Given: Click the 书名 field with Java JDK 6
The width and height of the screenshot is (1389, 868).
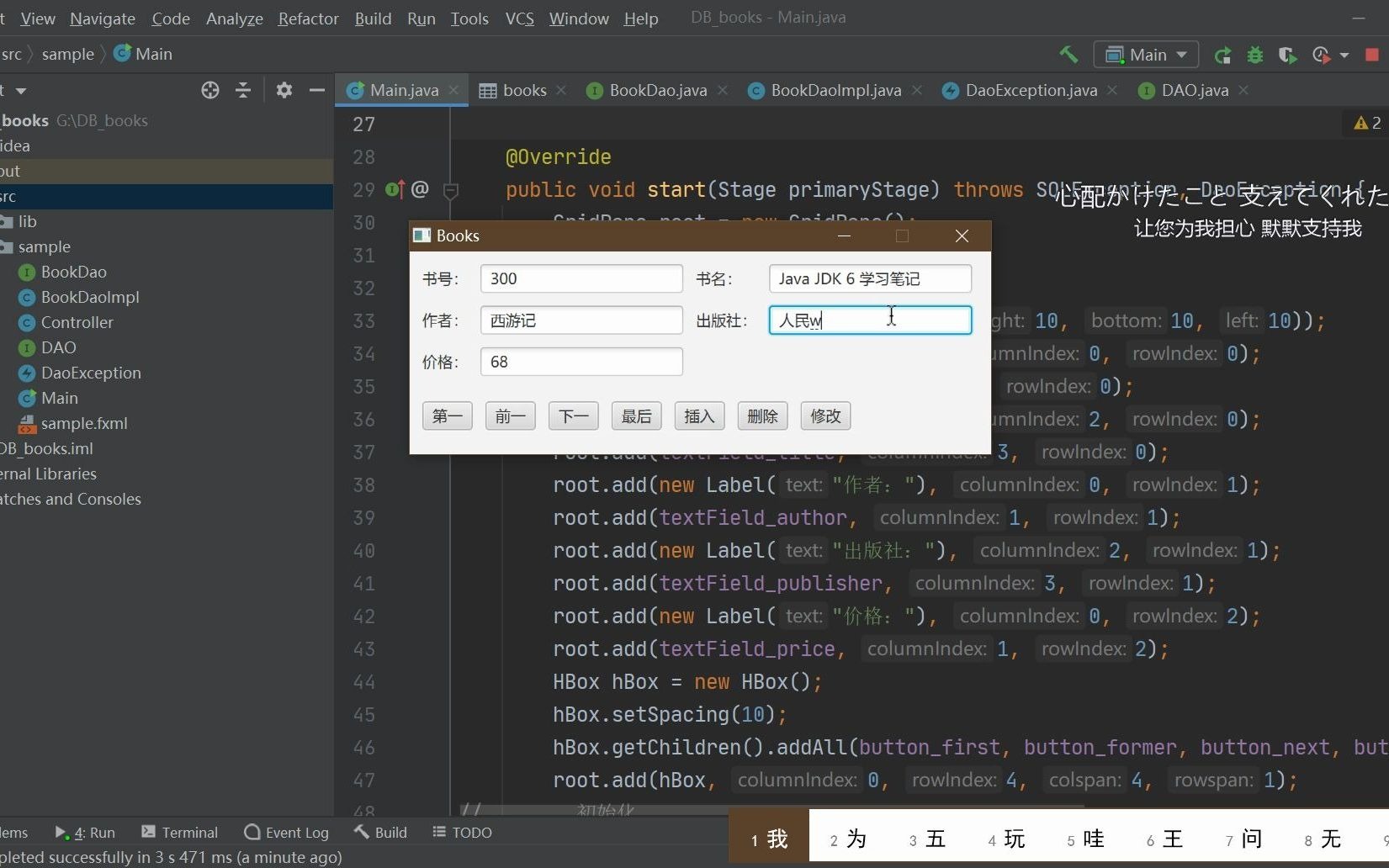Looking at the screenshot, I should coord(870,278).
